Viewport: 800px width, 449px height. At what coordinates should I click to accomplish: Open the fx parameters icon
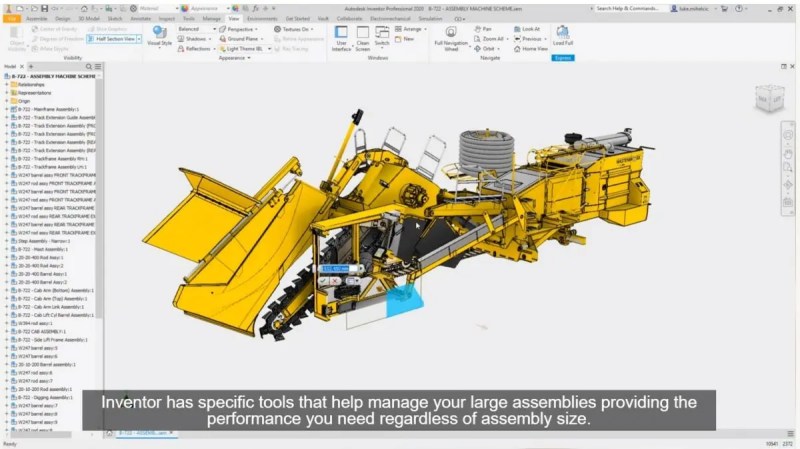[256, 8]
